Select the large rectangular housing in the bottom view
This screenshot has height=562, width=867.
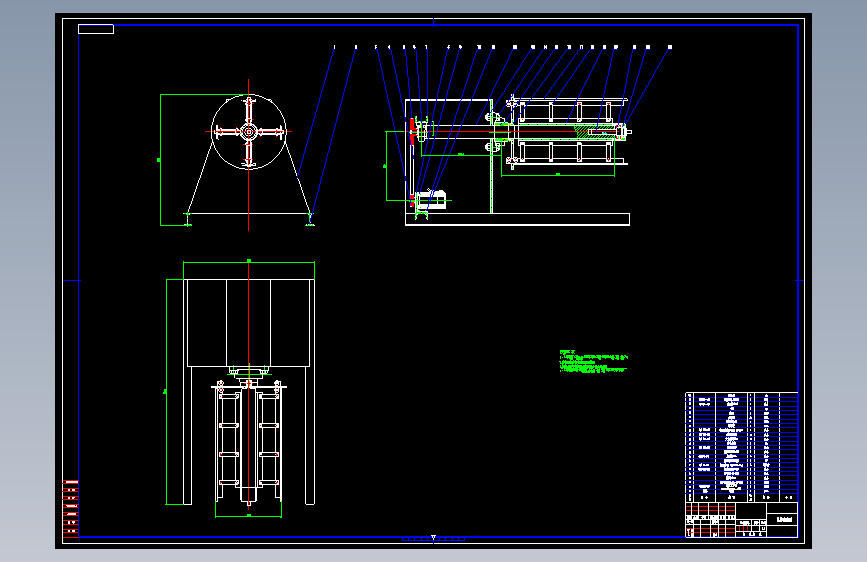coord(248,323)
